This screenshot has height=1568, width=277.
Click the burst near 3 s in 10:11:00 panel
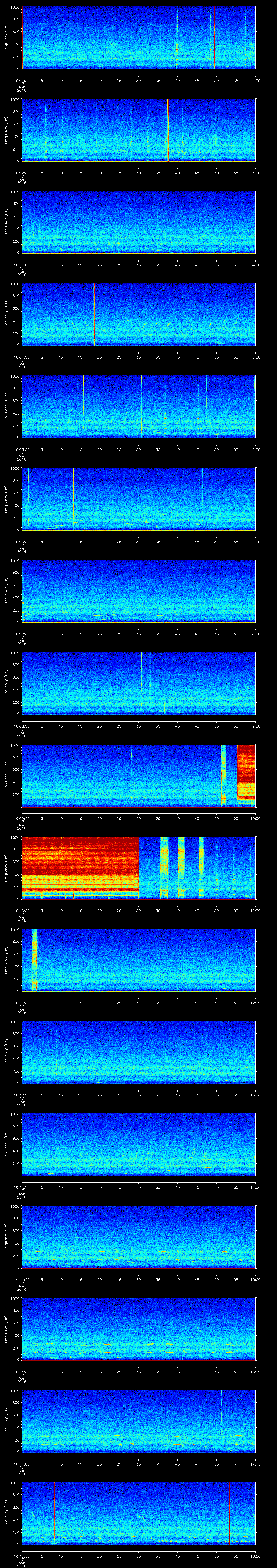point(35,960)
